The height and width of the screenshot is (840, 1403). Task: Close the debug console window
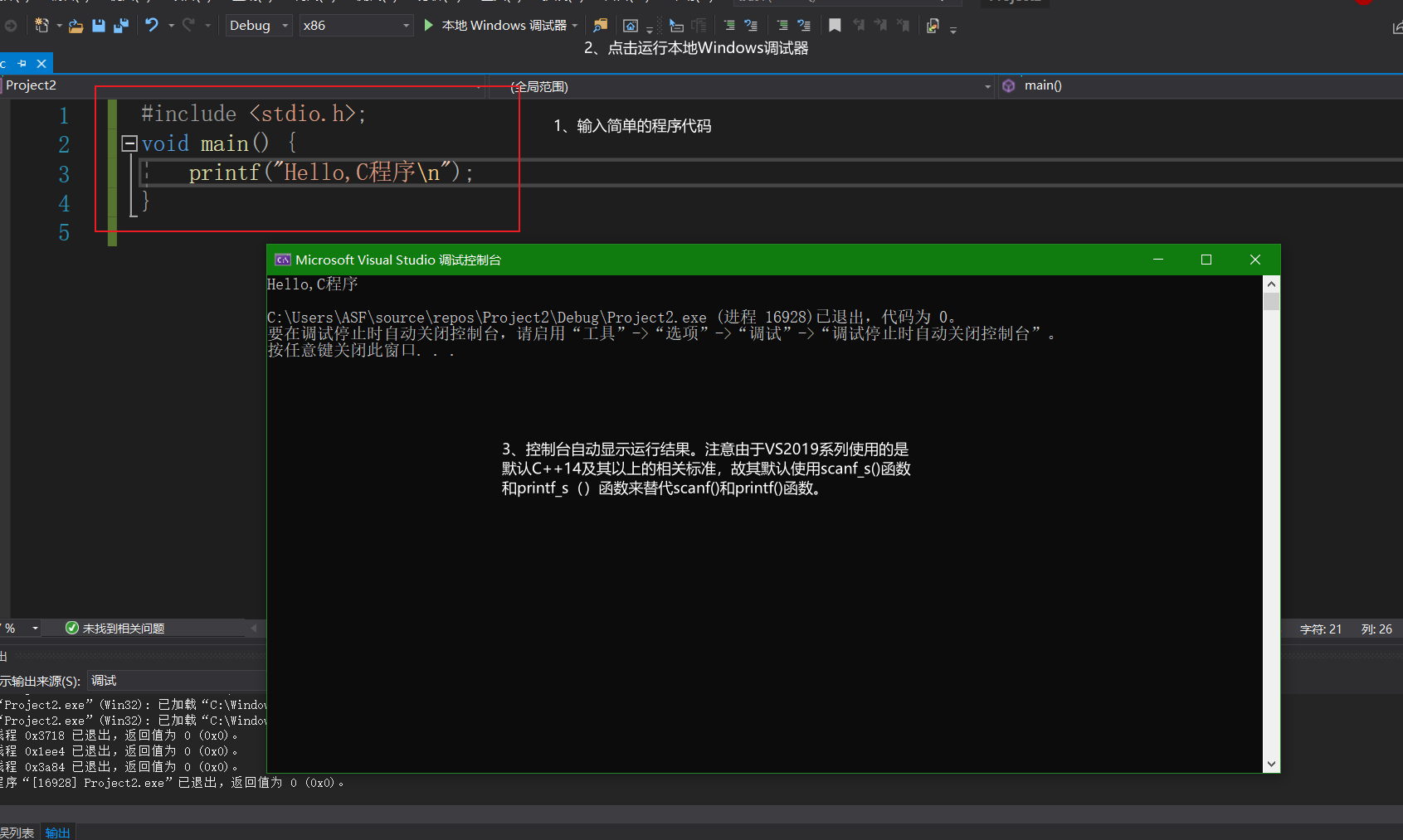[x=1255, y=260]
